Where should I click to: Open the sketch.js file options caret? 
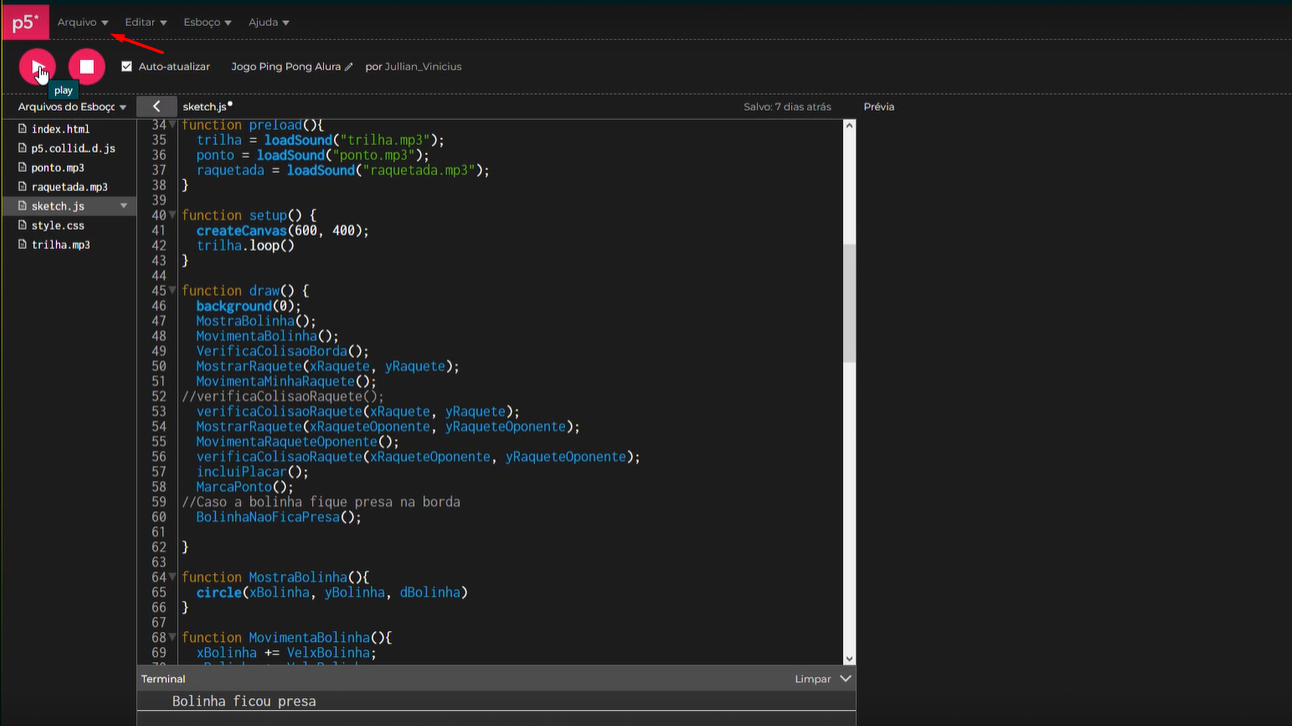tap(125, 205)
